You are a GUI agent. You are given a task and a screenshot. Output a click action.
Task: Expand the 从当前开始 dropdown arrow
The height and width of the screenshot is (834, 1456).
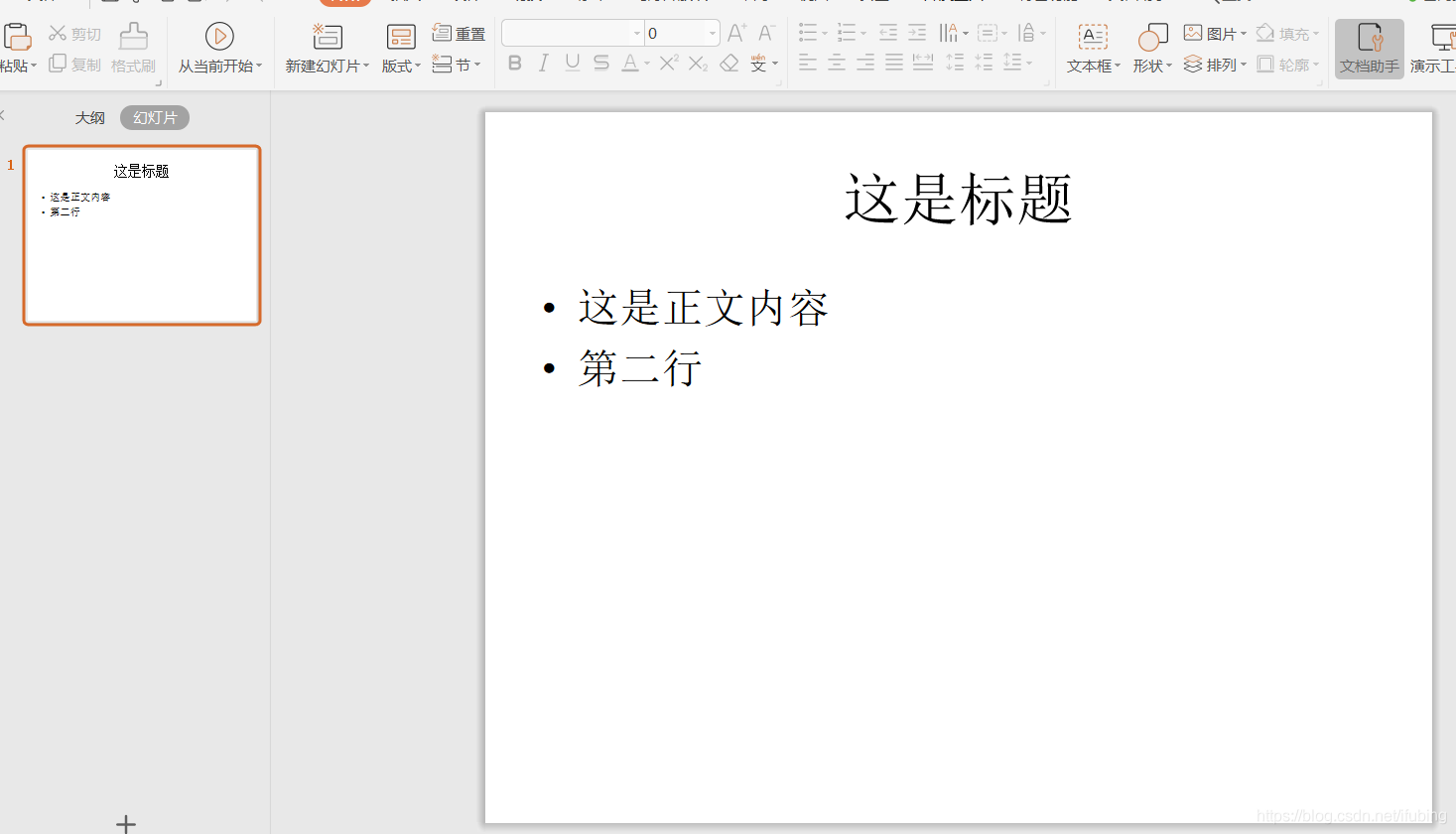click(x=259, y=67)
